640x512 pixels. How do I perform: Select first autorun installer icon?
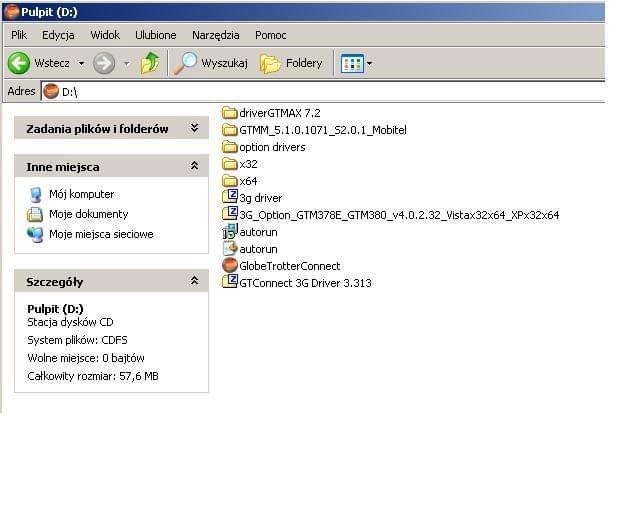[x=230, y=232]
